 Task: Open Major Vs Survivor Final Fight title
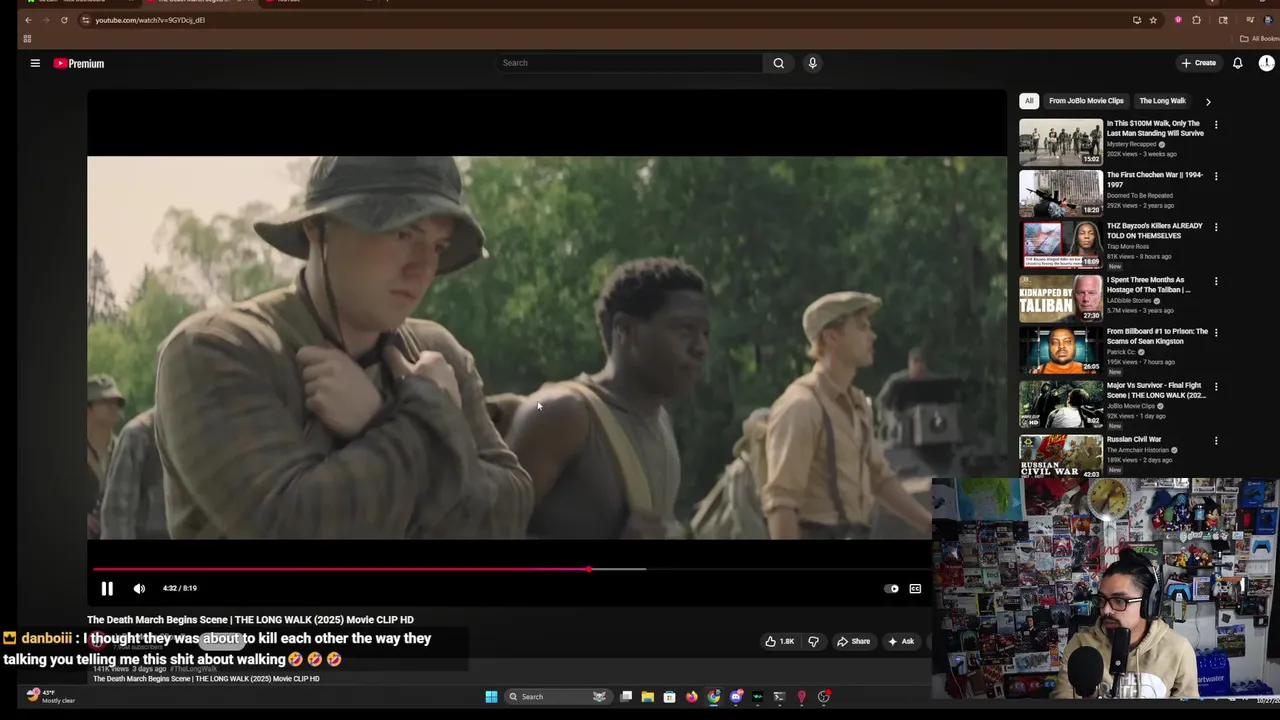1156,390
